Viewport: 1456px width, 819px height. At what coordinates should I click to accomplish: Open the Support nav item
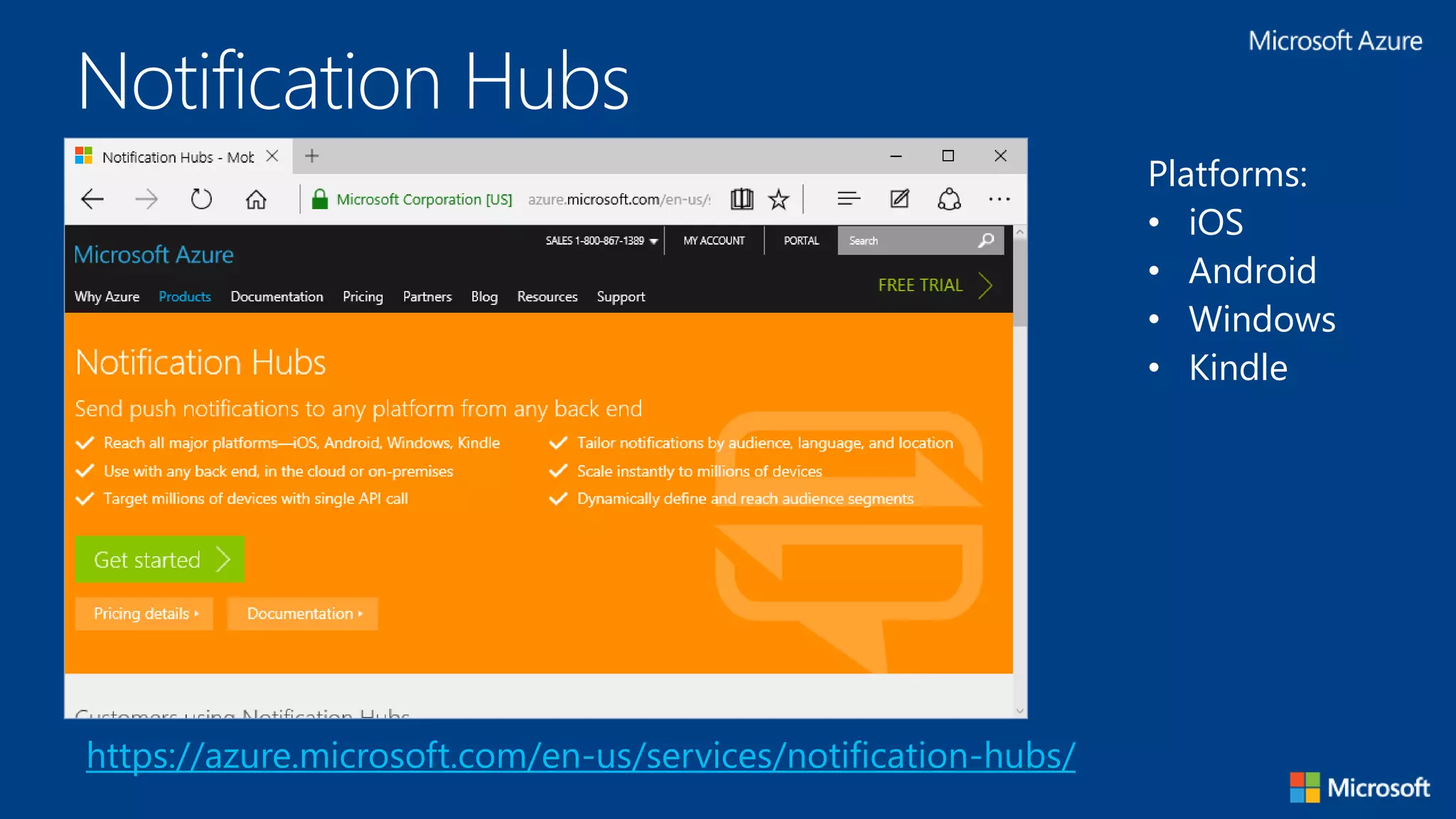tap(621, 296)
